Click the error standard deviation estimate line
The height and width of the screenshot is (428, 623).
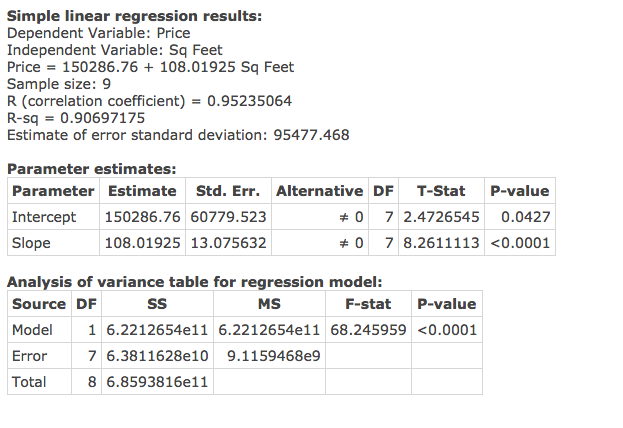click(178, 135)
